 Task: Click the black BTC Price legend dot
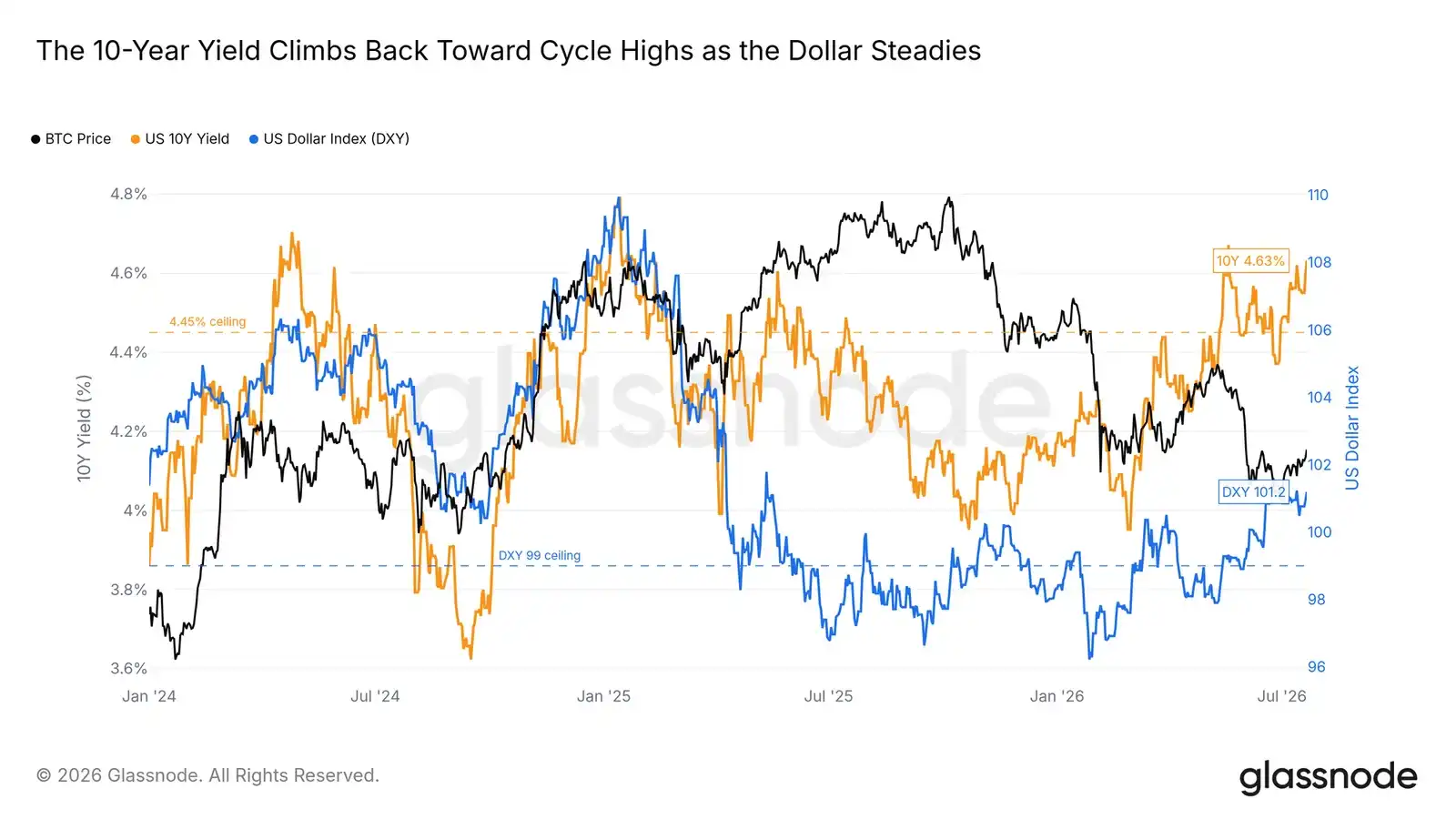click(x=35, y=139)
